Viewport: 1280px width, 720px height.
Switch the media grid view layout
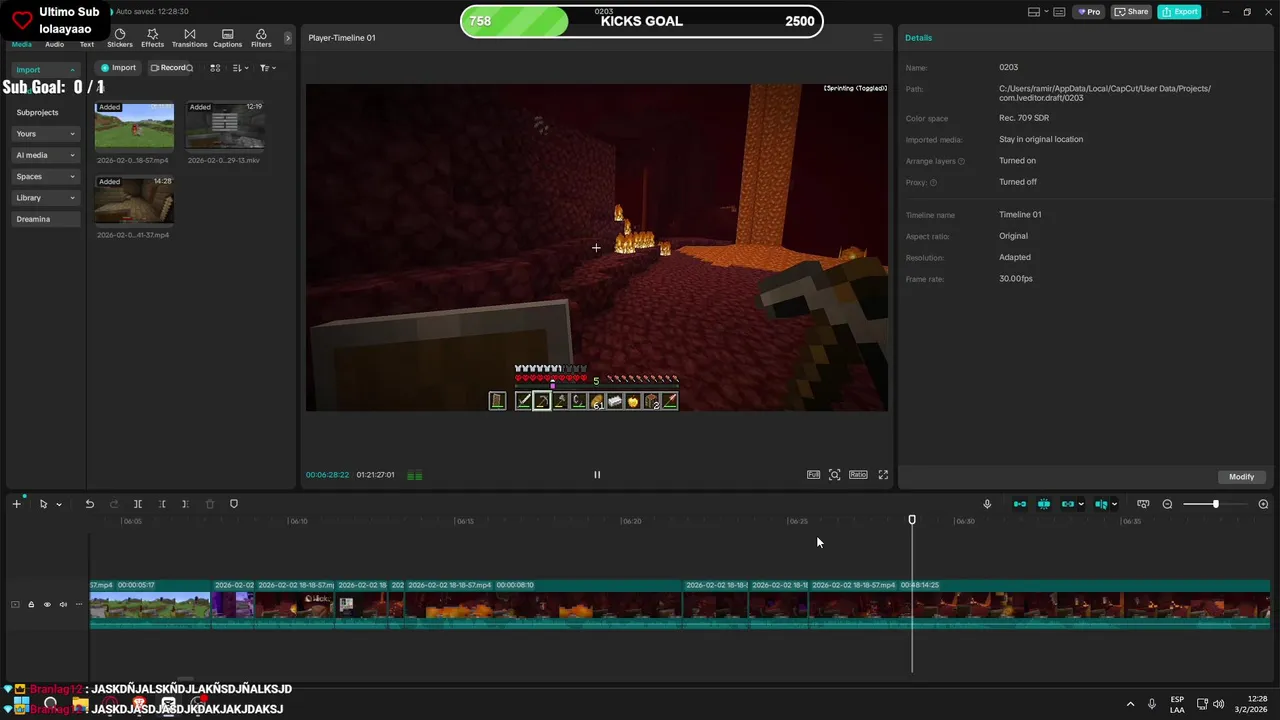[x=215, y=68]
